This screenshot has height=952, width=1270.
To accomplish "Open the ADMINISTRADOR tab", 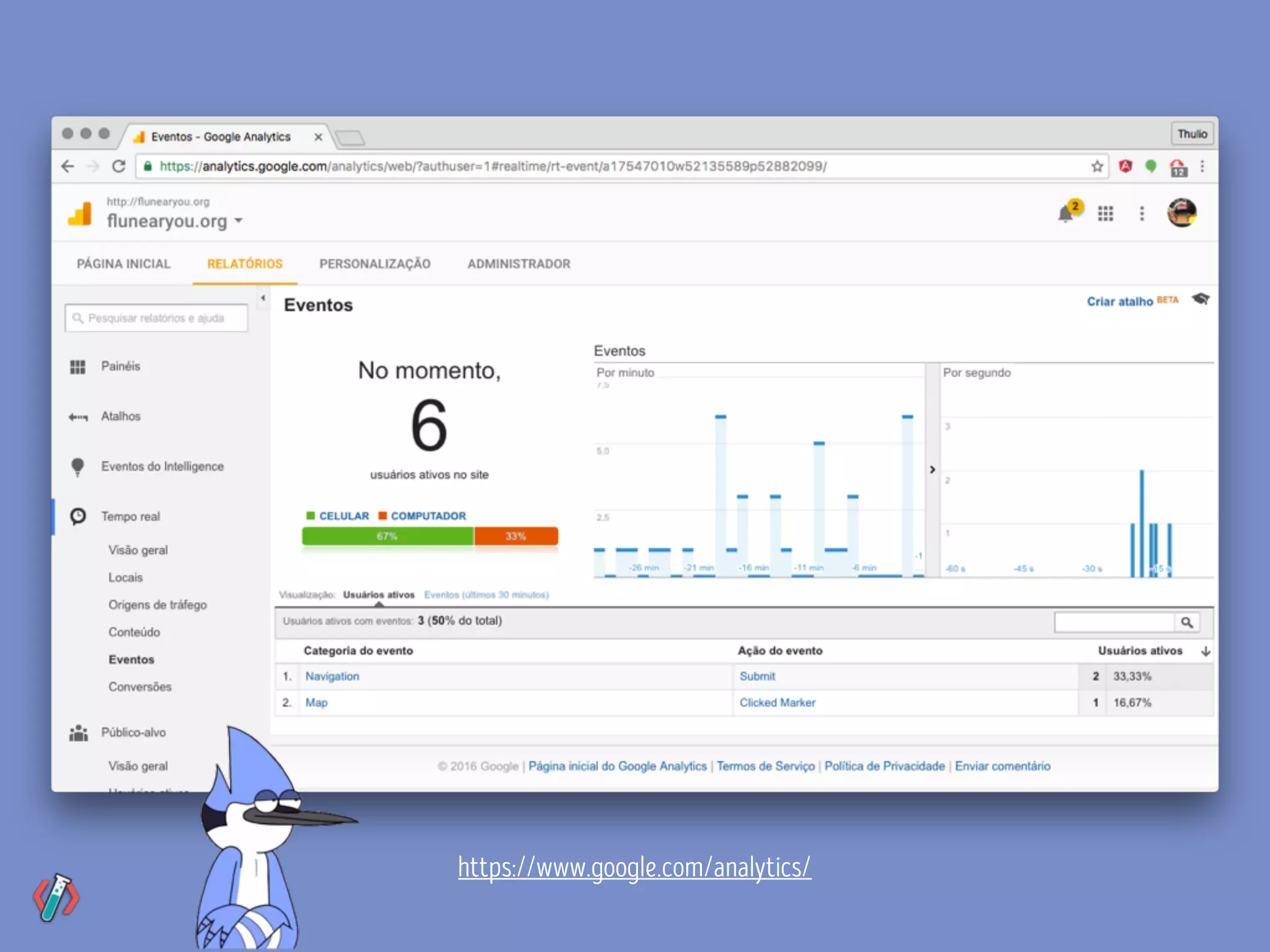I will pyautogui.click(x=519, y=264).
